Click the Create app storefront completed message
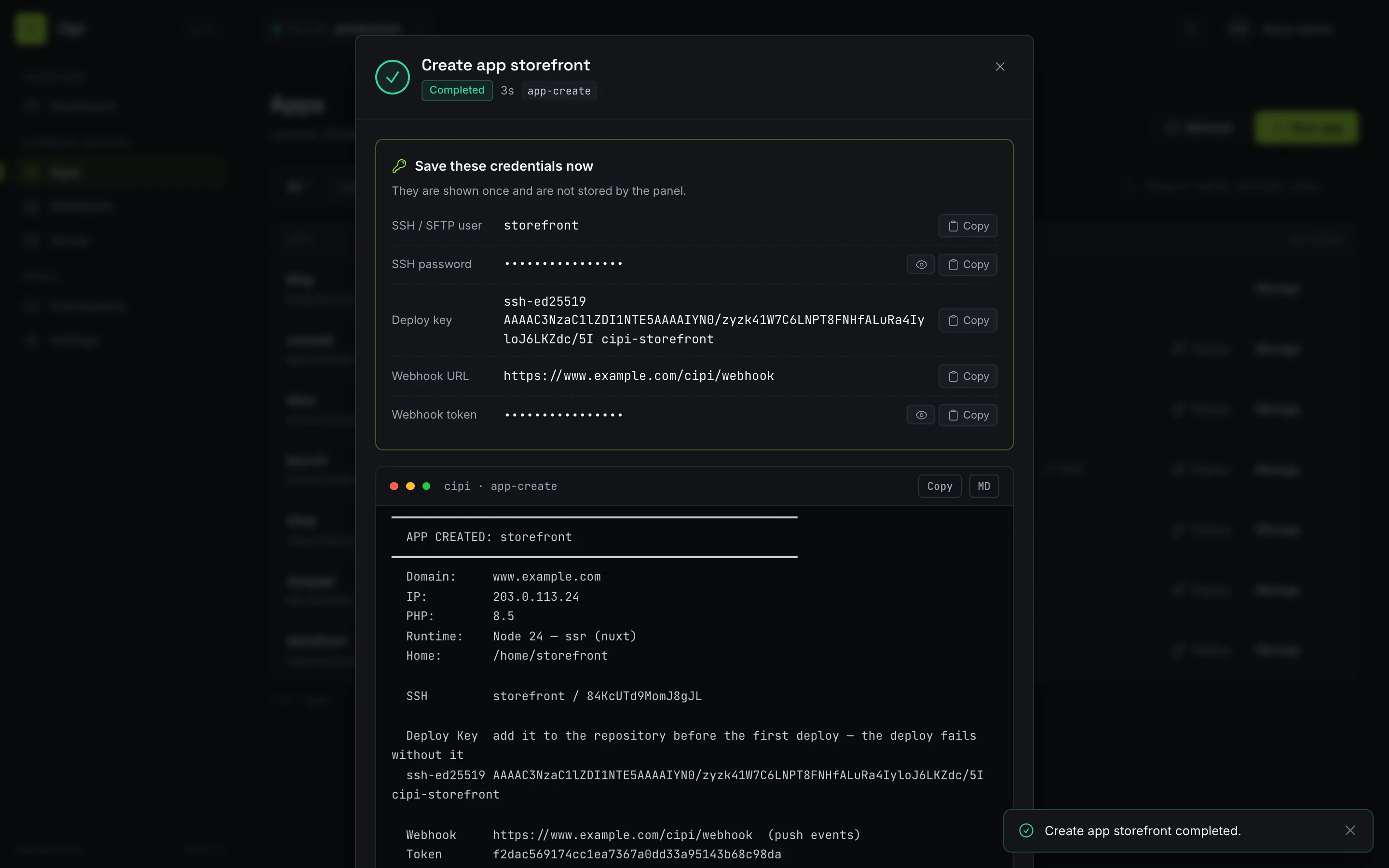 (1143, 831)
